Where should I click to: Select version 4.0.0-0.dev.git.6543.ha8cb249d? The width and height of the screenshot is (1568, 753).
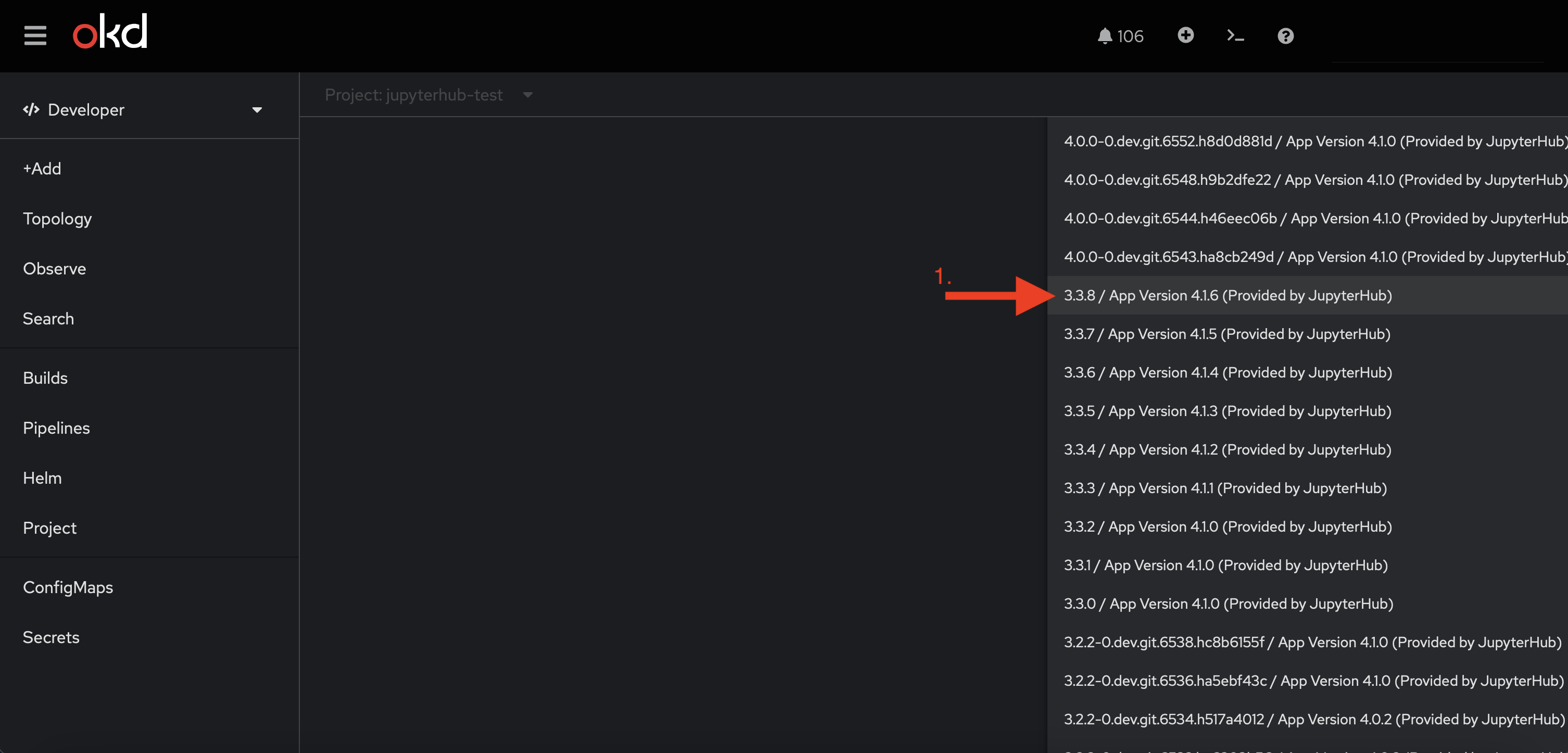(x=1308, y=257)
